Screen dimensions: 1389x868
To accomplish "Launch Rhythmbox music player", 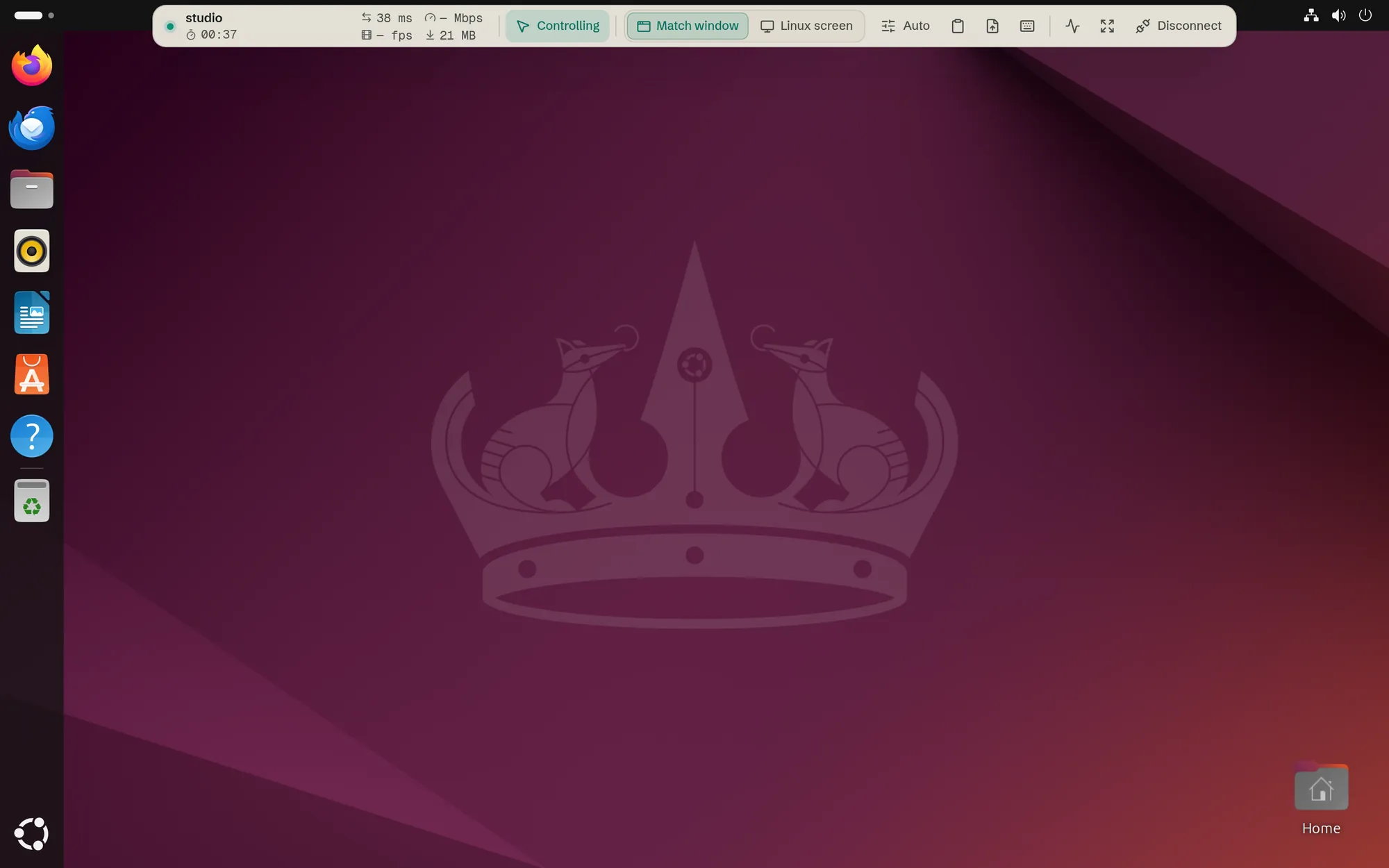I will (32, 251).
